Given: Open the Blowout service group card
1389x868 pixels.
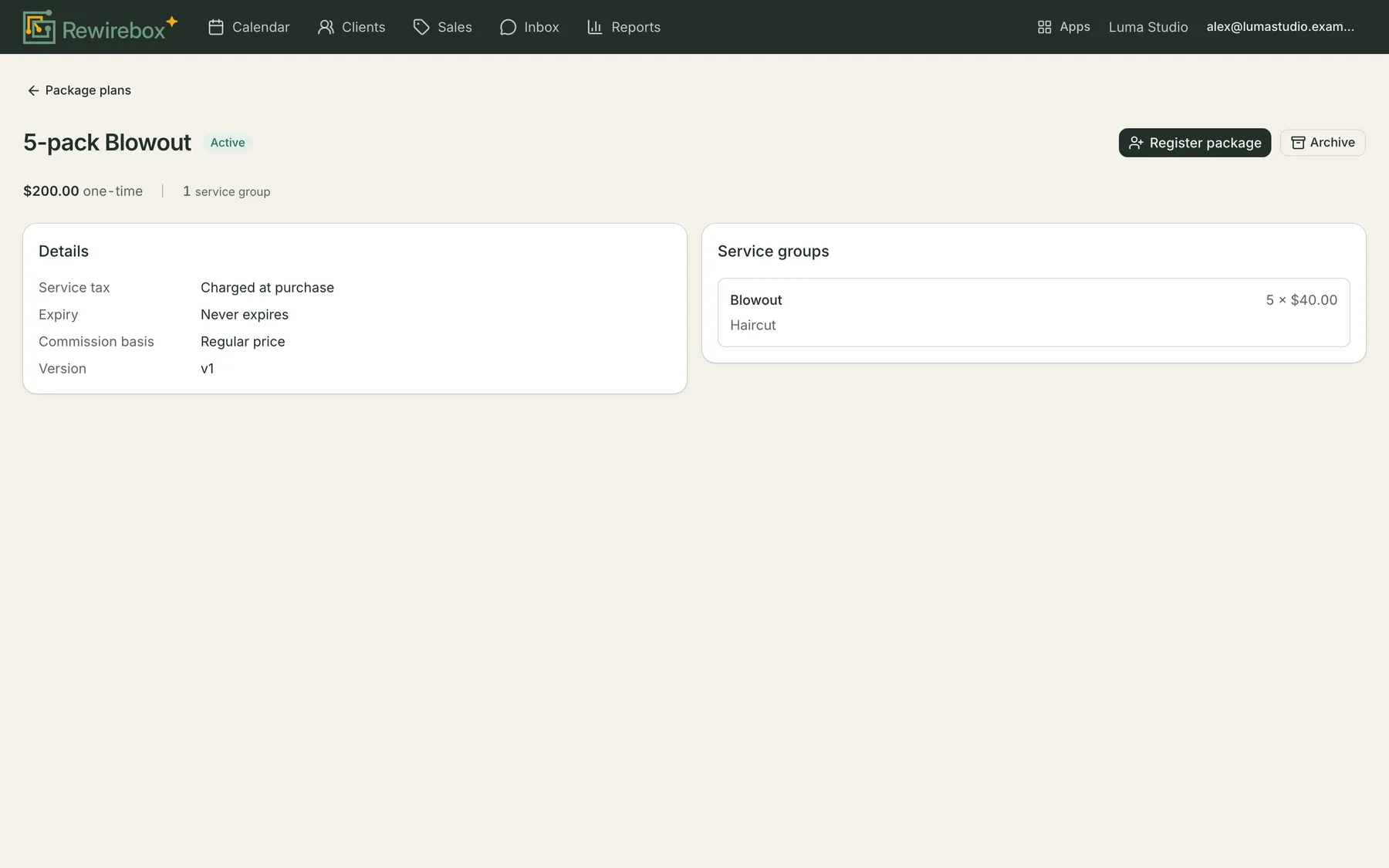Looking at the screenshot, I should coord(1033,312).
